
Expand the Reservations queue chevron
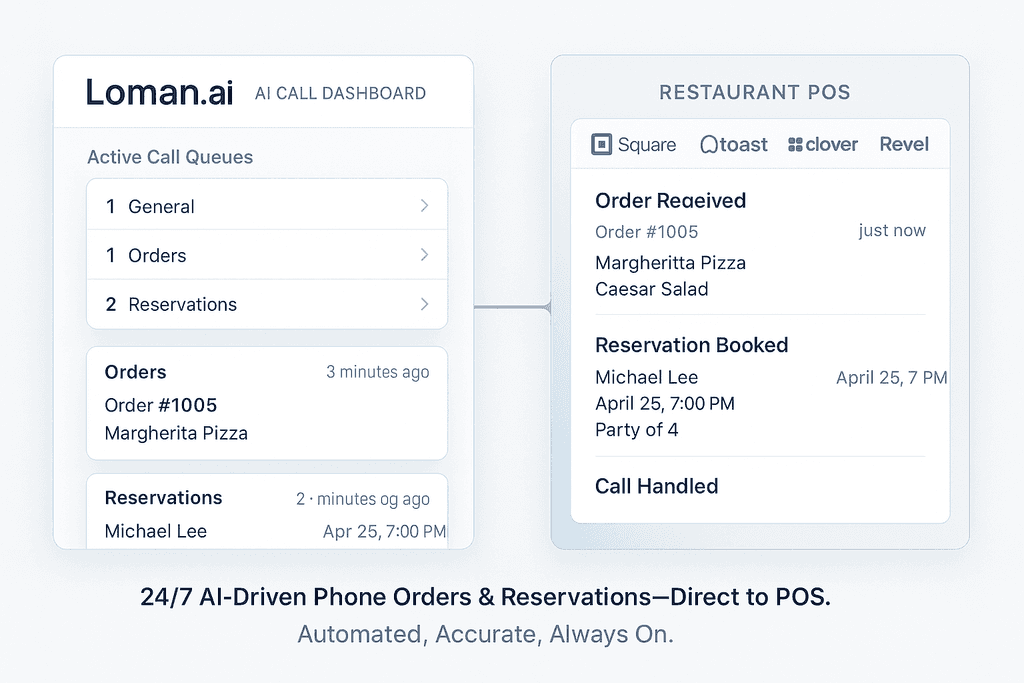coord(424,304)
